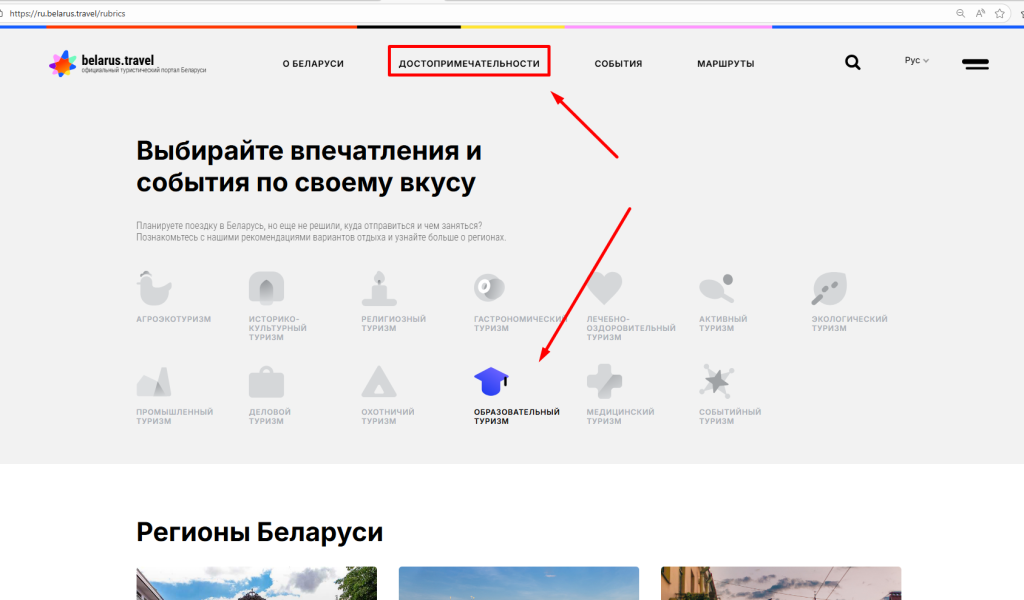Viewport: 1024px width, 600px height.
Task: Open the event tourism star icon
Action: 716,381
